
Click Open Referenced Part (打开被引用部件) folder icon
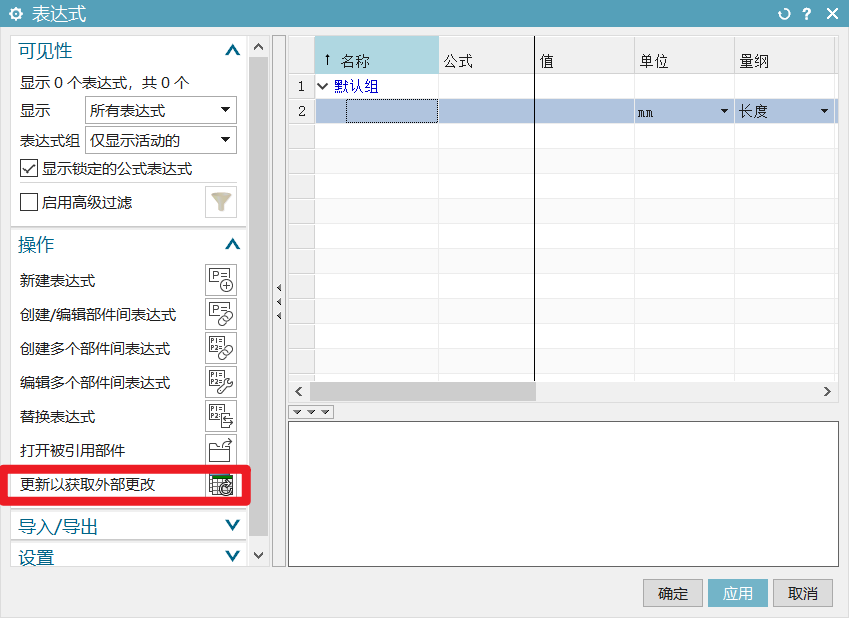pyautogui.click(x=221, y=450)
